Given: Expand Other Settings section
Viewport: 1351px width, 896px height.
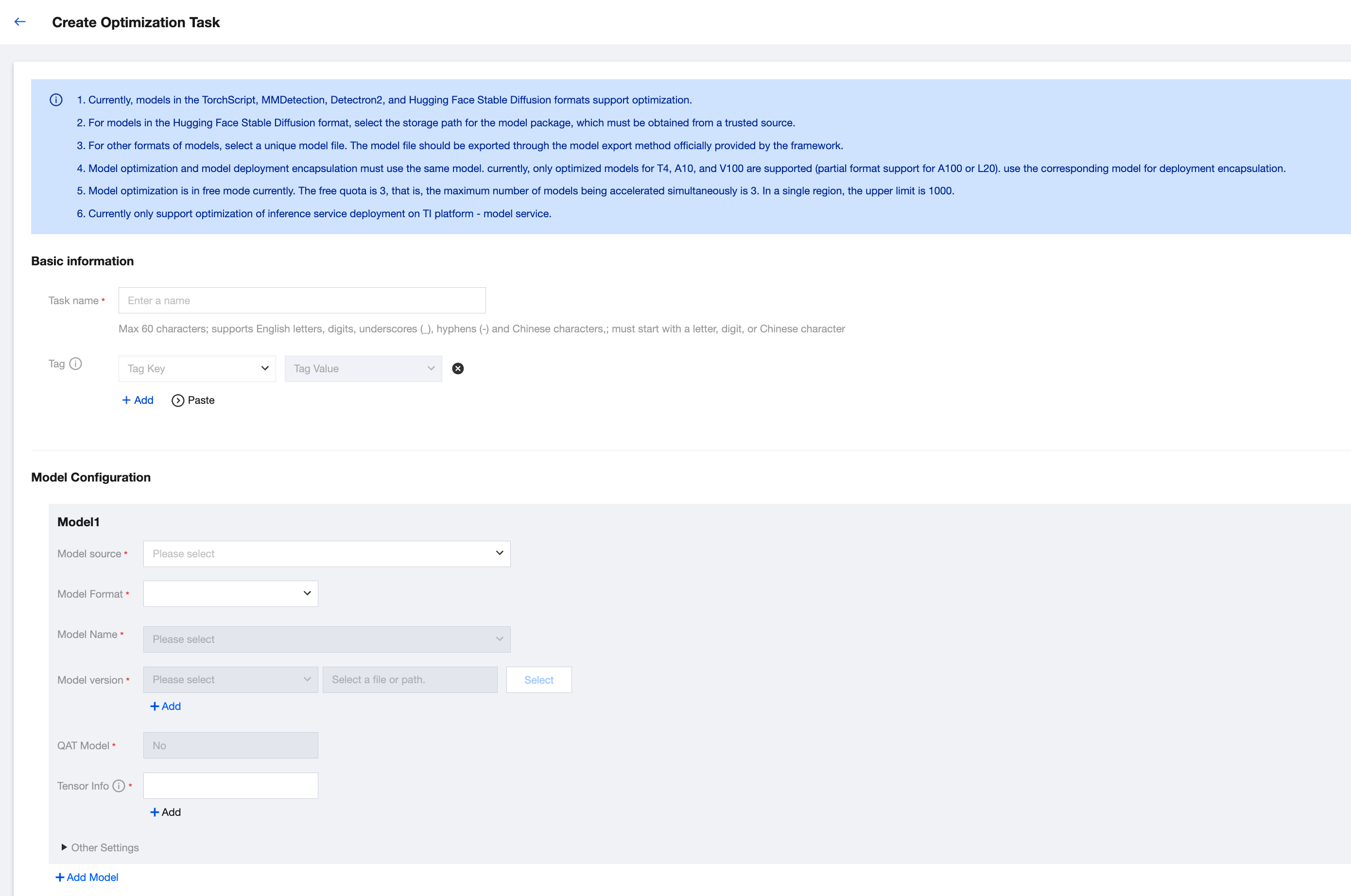Looking at the screenshot, I should pyautogui.click(x=100, y=847).
